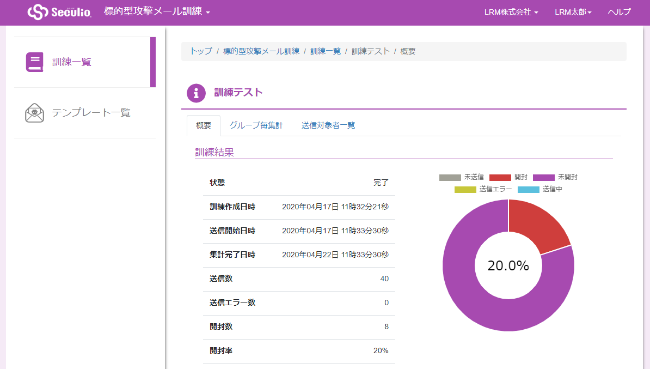Click the info icon beside 訓練テスト
The width and height of the screenshot is (650, 369).
[196, 93]
